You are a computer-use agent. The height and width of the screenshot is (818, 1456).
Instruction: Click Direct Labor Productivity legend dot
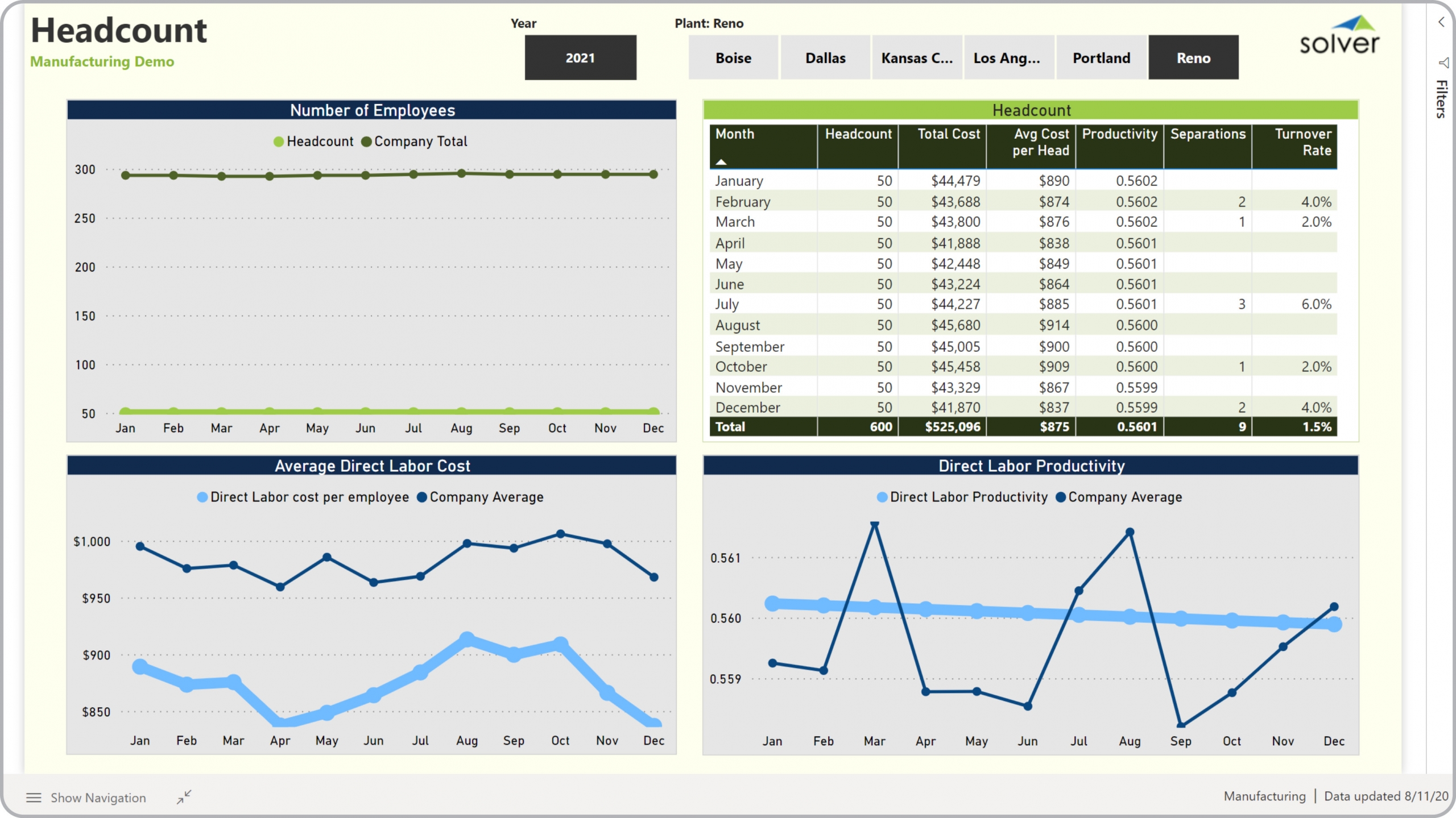(x=882, y=497)
